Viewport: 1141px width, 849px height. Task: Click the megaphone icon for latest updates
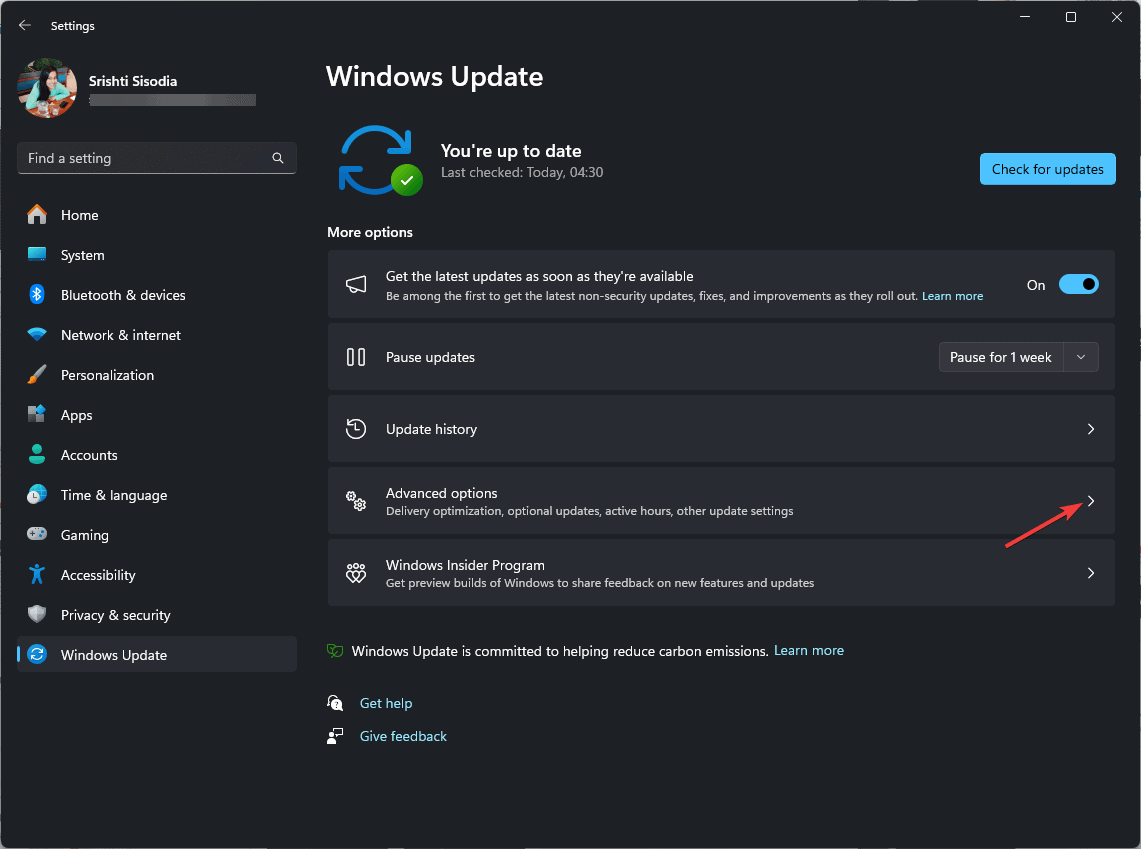(356, 284)
